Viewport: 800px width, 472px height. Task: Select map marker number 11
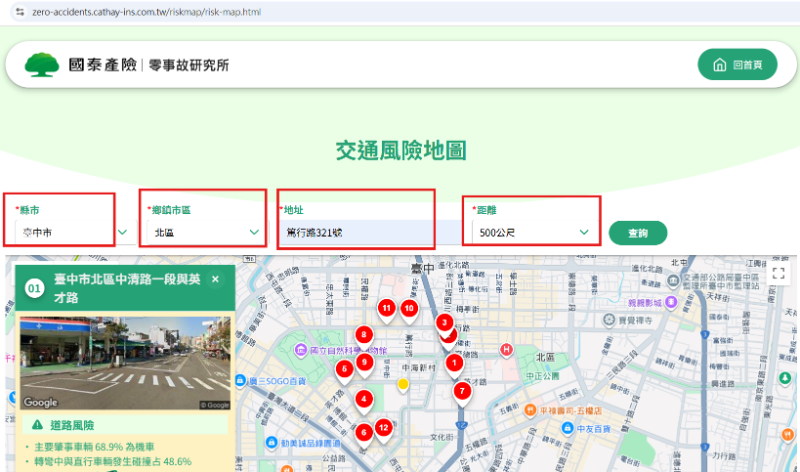pos(386,310)
